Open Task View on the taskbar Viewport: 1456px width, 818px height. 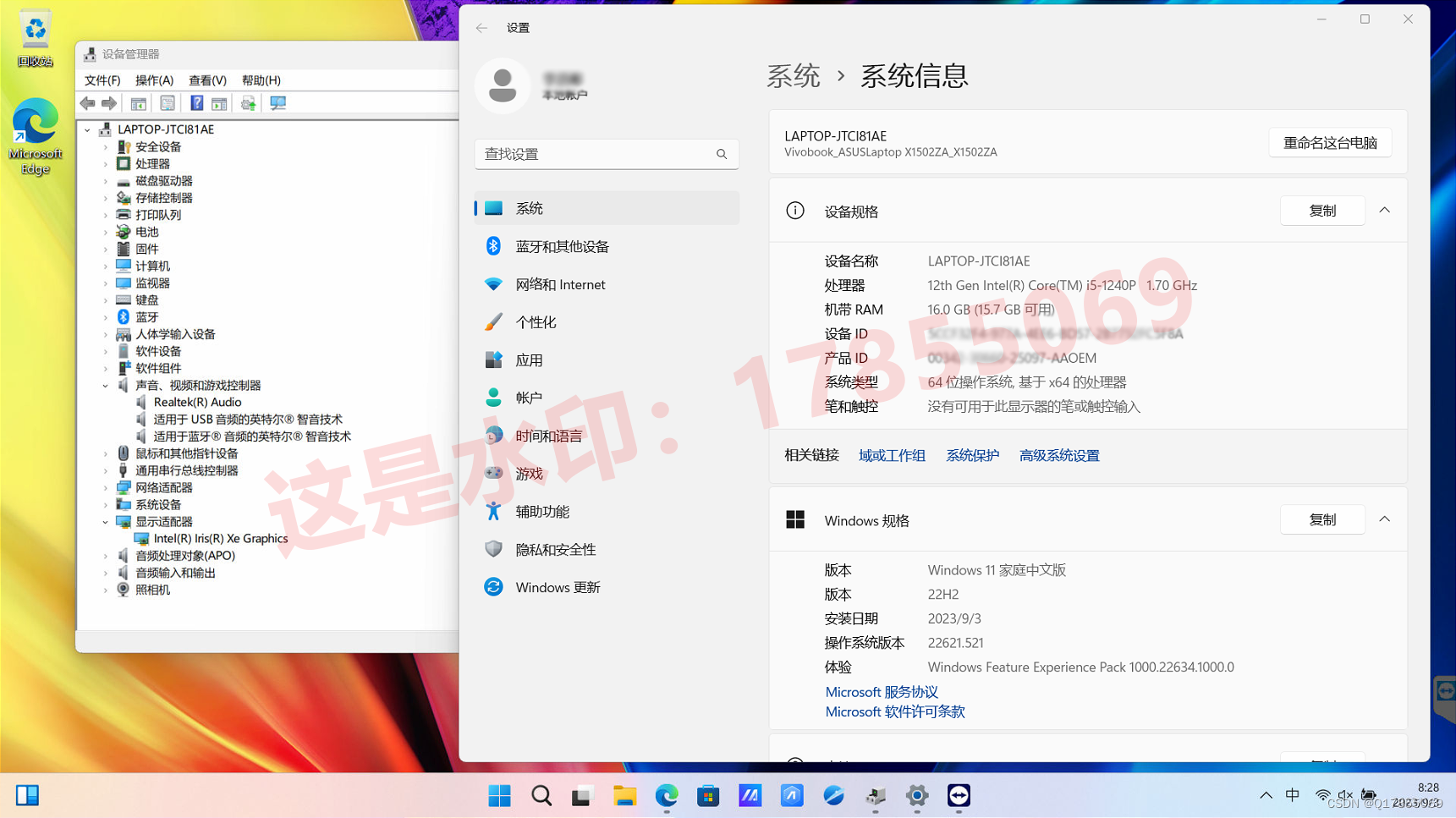pyautogui.click(x=582, y=795)
